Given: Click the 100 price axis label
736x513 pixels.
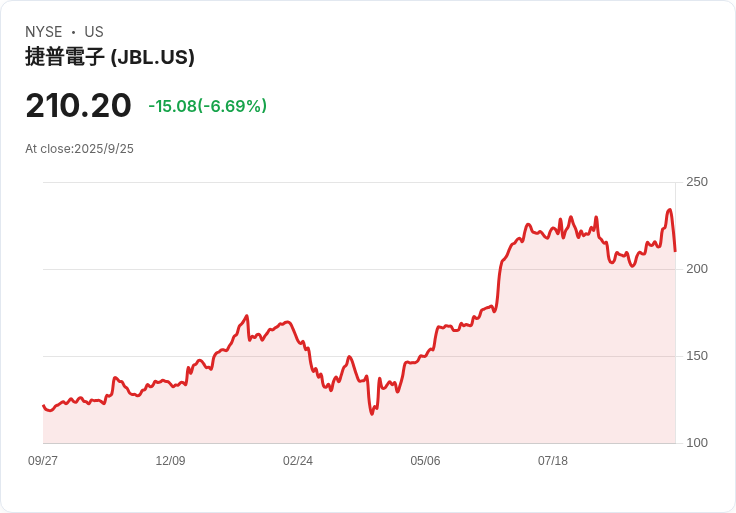Looking at the screenshot, I should click(x=697, y=443).
